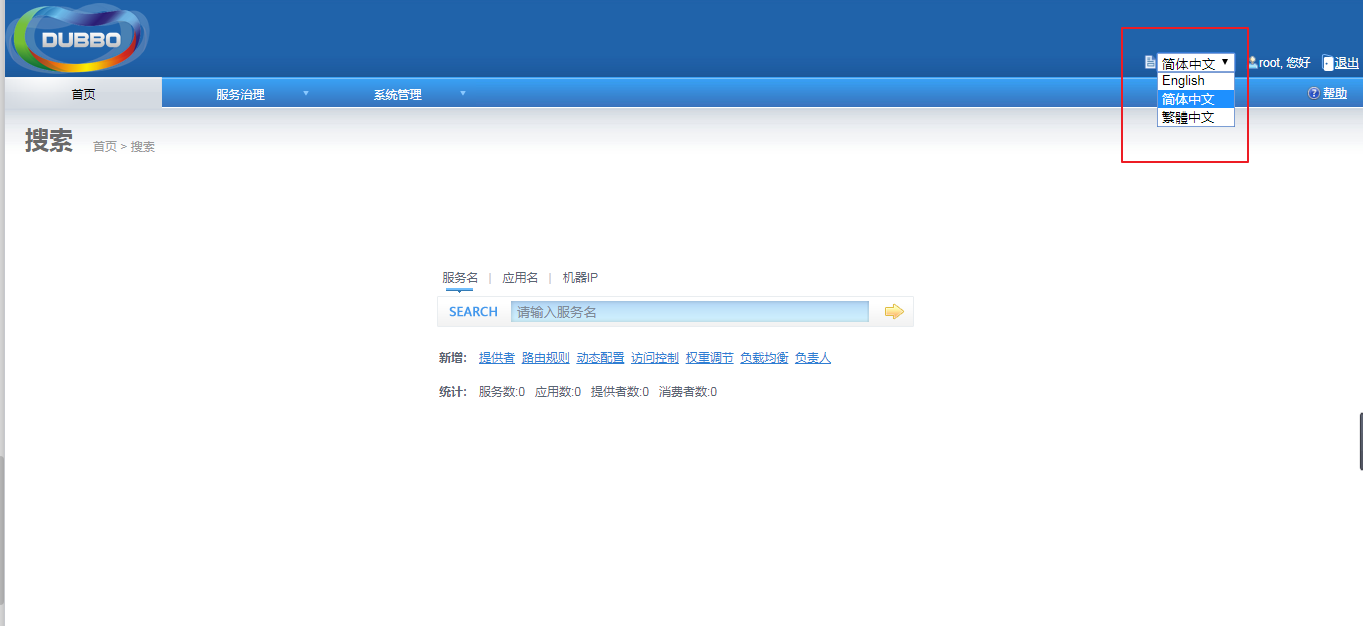Screen dimensions: 1363x626
Task: Switch to the 应用名 search tab
Action: pos(519,277)
